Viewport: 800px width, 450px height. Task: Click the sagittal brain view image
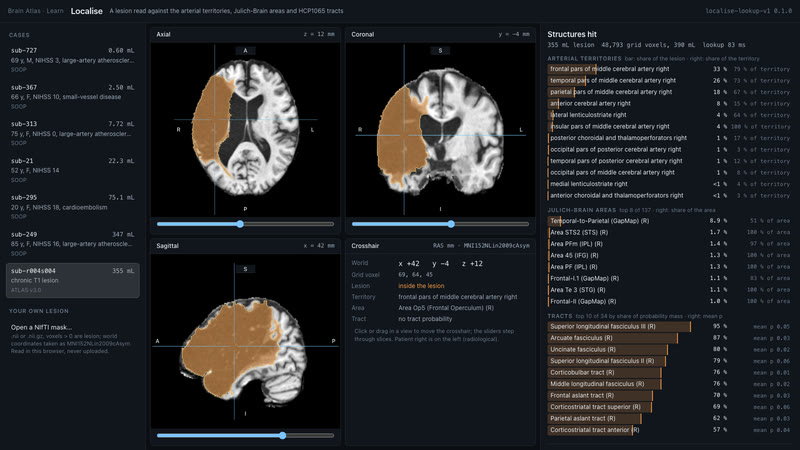[245, 341]
